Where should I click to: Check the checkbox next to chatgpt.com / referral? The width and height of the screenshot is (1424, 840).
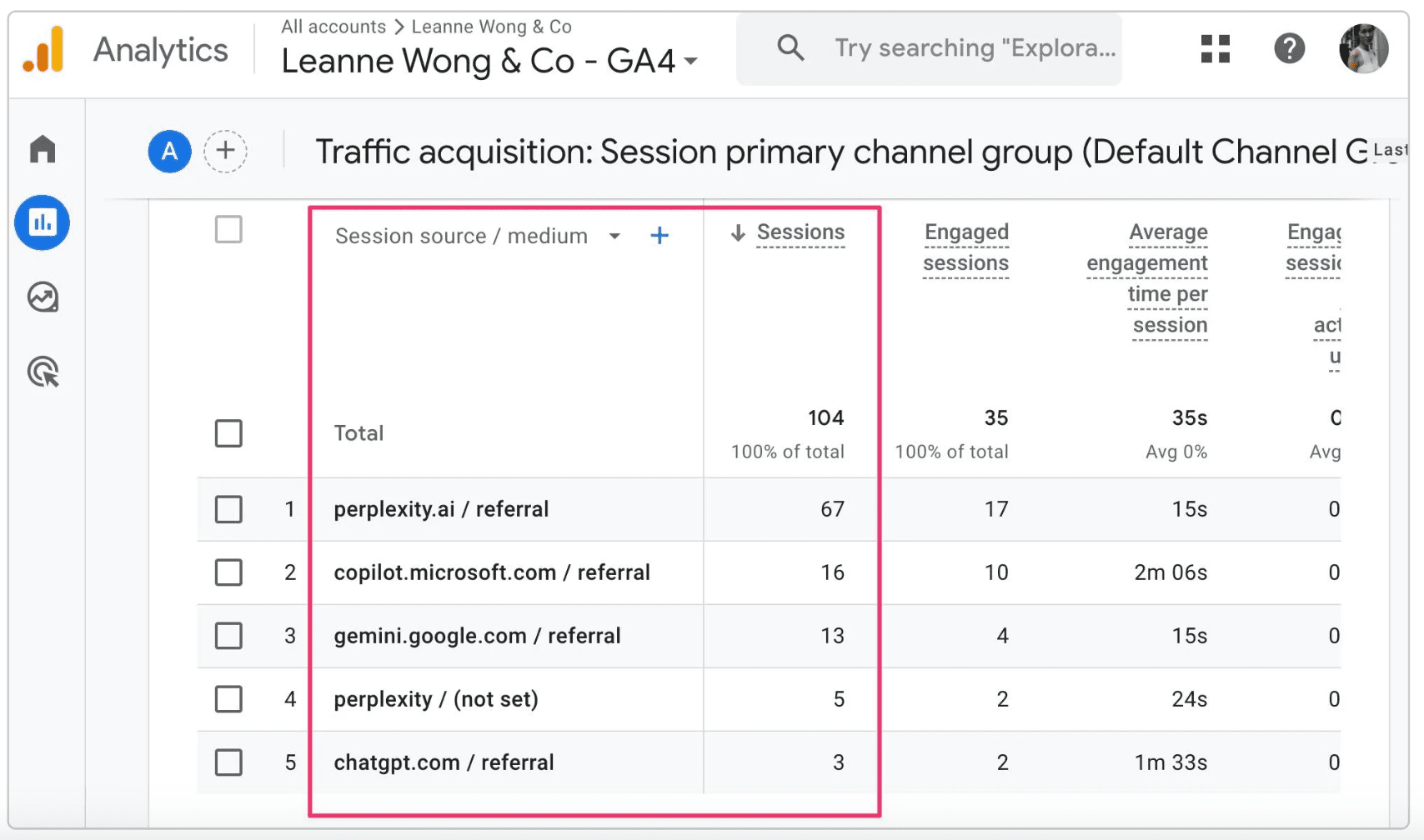coord(228,762)
